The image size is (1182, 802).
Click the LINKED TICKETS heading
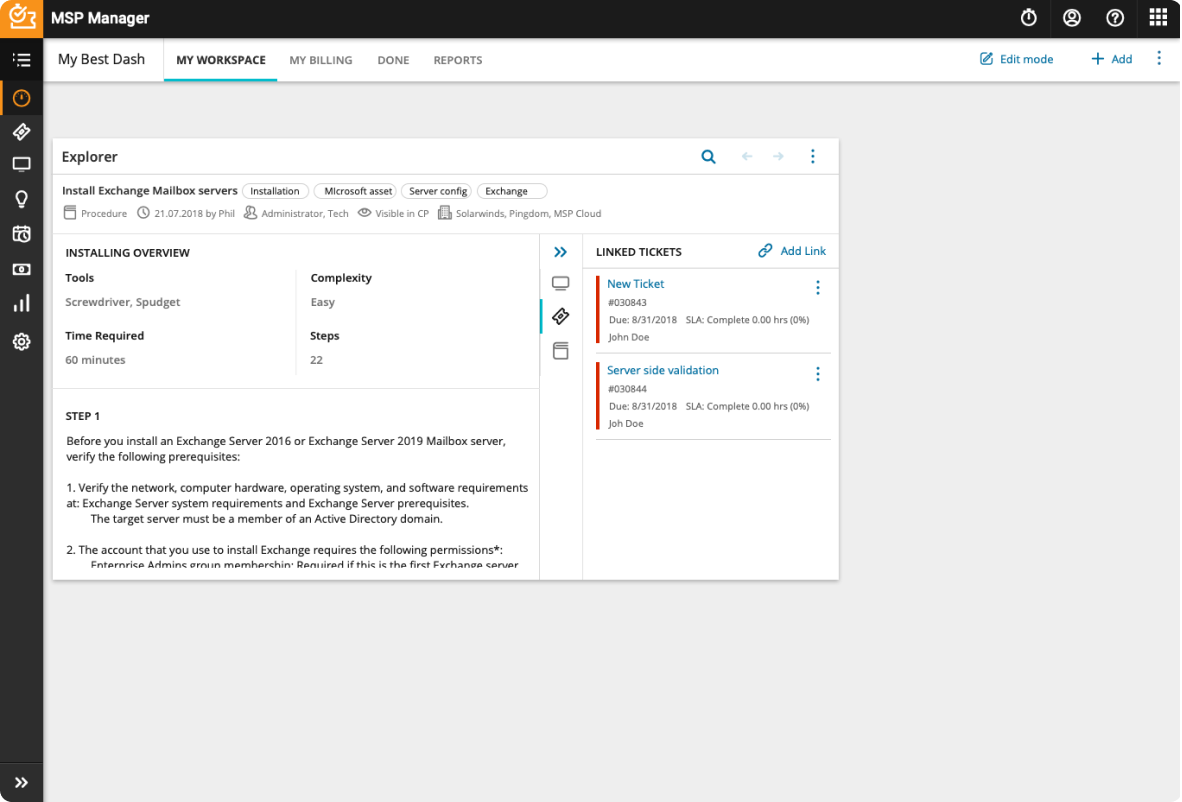[638, 252]
